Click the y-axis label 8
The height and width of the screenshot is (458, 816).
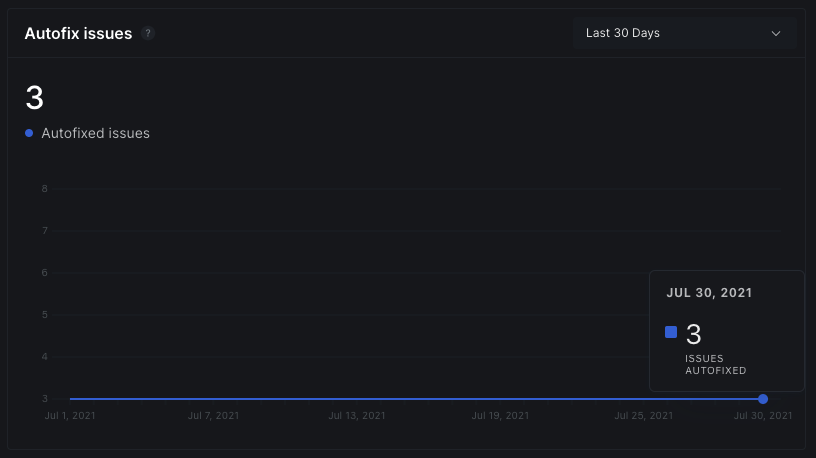click(x=45, y=189)
